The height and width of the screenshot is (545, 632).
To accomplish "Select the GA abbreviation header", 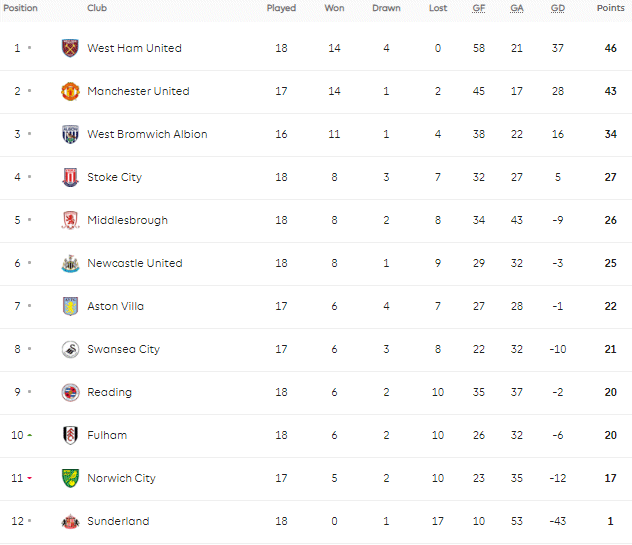I will click(x=517, y=8).
